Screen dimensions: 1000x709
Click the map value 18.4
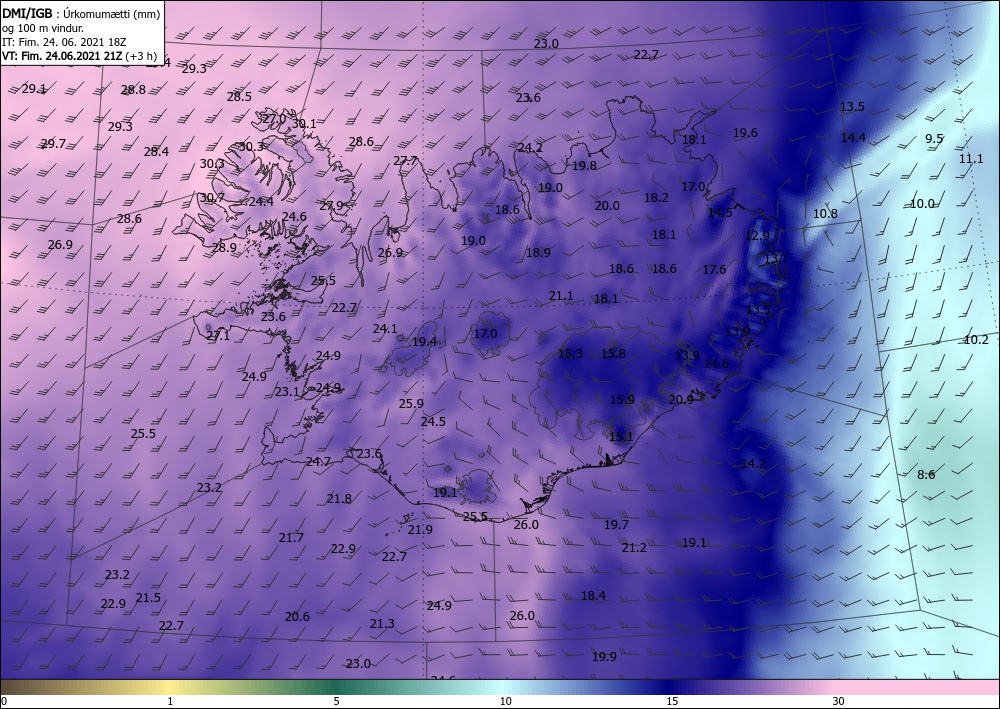click(593, 596)
